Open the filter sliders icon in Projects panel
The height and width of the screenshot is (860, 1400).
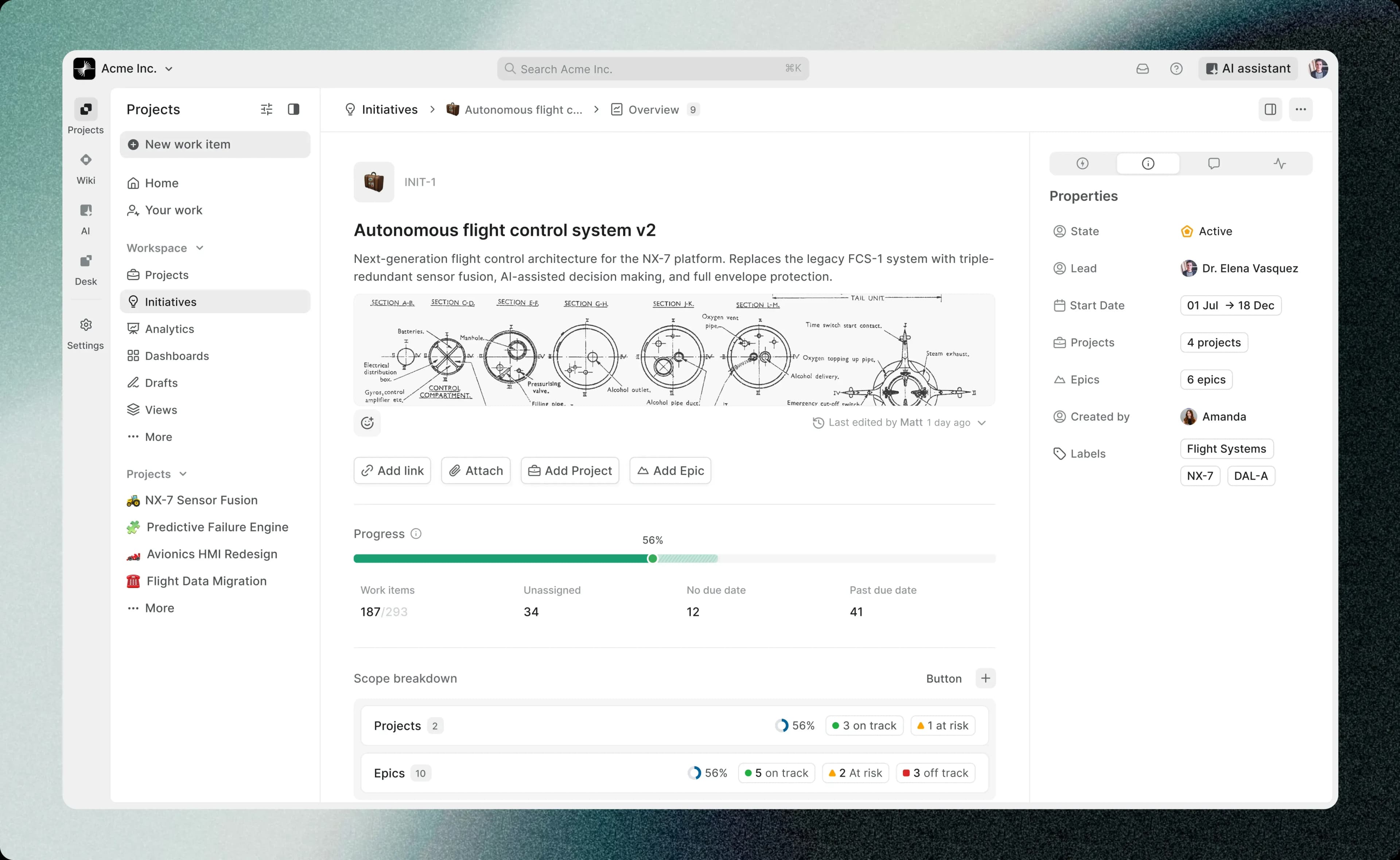266,109
